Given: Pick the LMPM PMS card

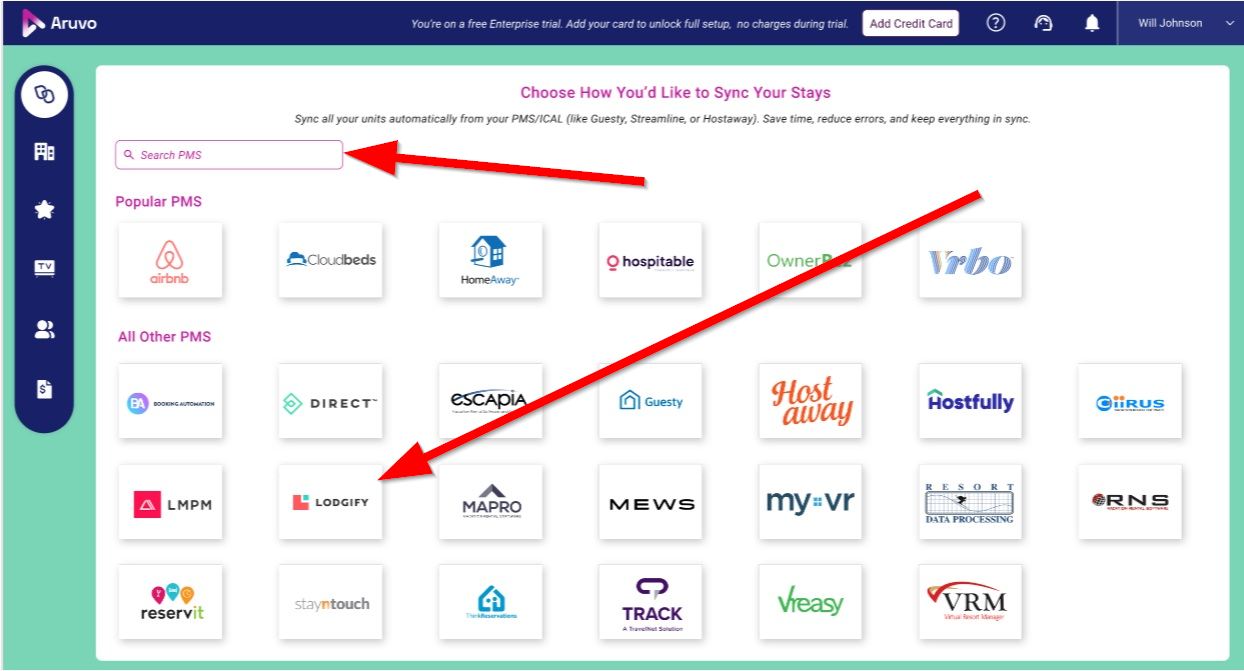Looking at the screenshot, I should [170, 502].
